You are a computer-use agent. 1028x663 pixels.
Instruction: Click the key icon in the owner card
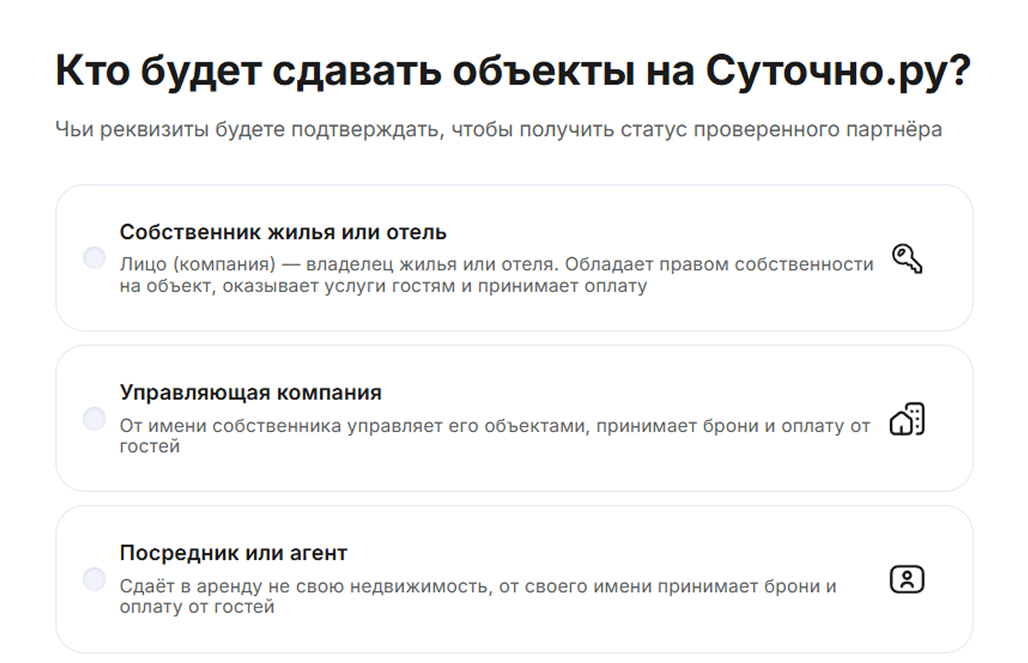click(906, 259)
